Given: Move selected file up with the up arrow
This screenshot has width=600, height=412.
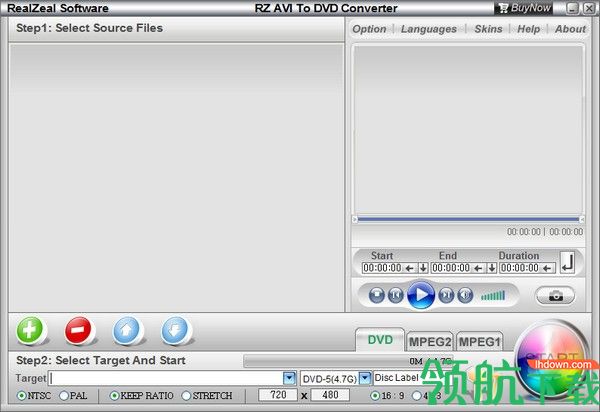Looking at the screenshot, I should click(x=126, y=330).
